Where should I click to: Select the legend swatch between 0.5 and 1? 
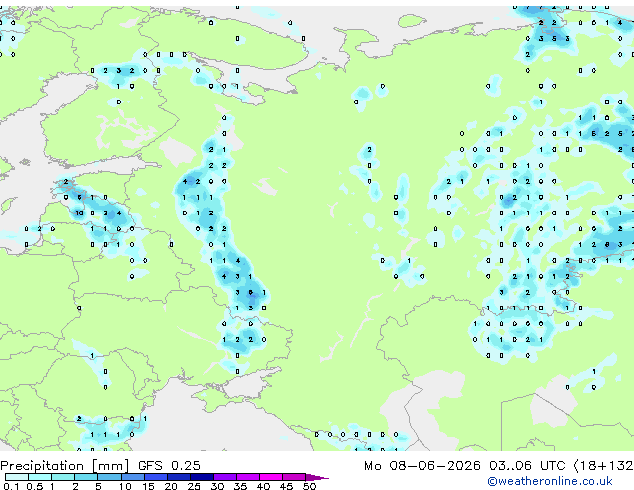point(40,477)
